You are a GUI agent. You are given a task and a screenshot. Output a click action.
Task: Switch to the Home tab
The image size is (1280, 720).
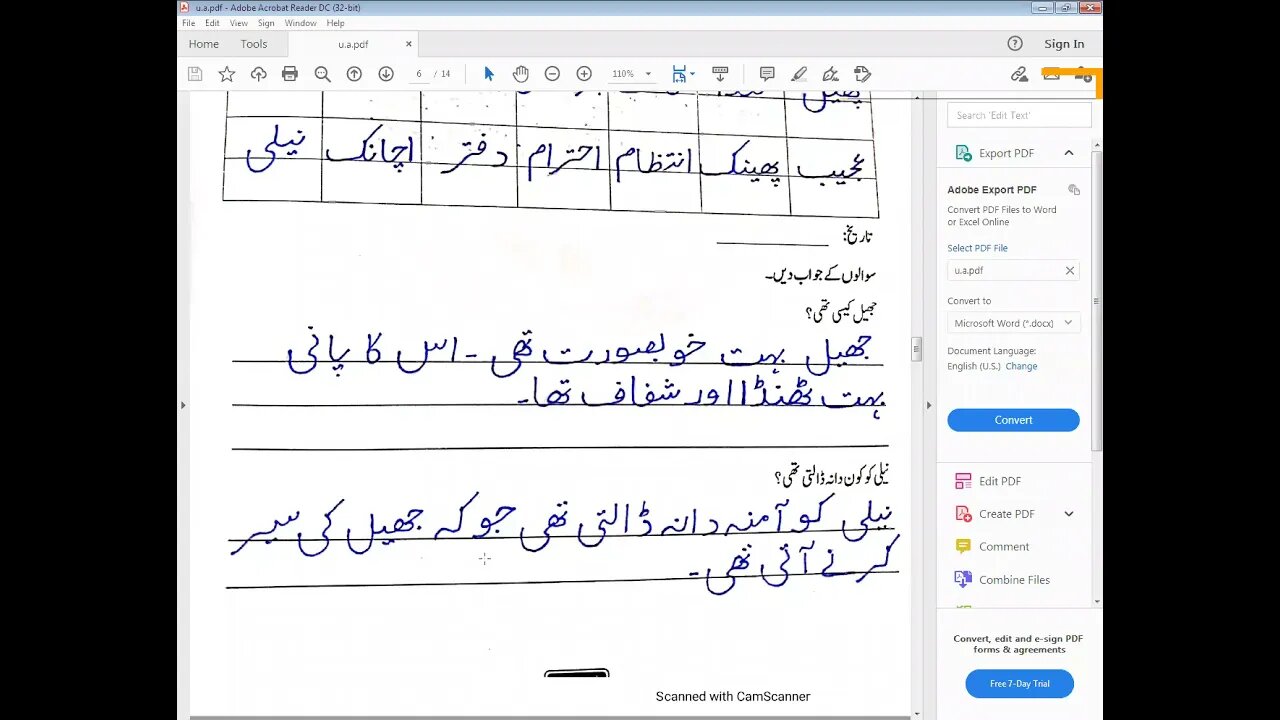tap(203, 44)
